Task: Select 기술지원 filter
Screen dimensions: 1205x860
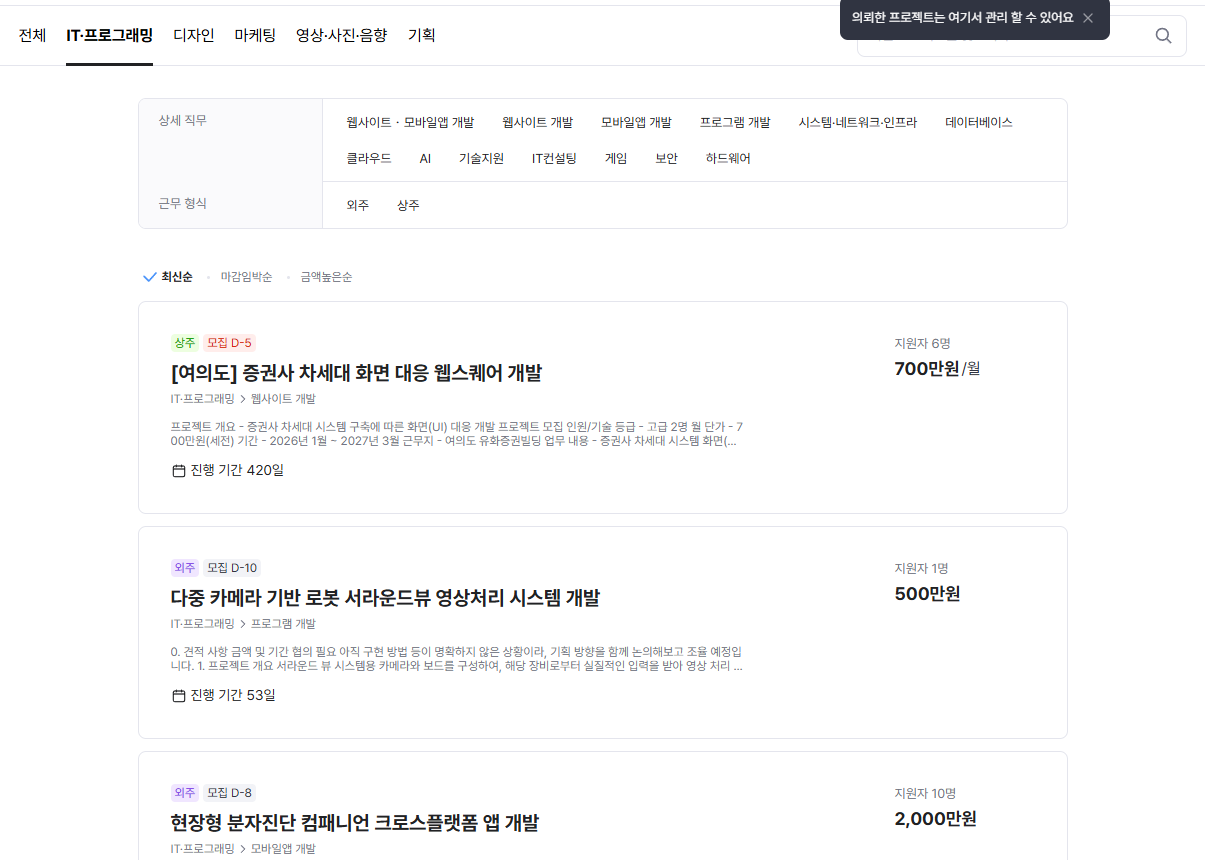Action: [481, 158]
